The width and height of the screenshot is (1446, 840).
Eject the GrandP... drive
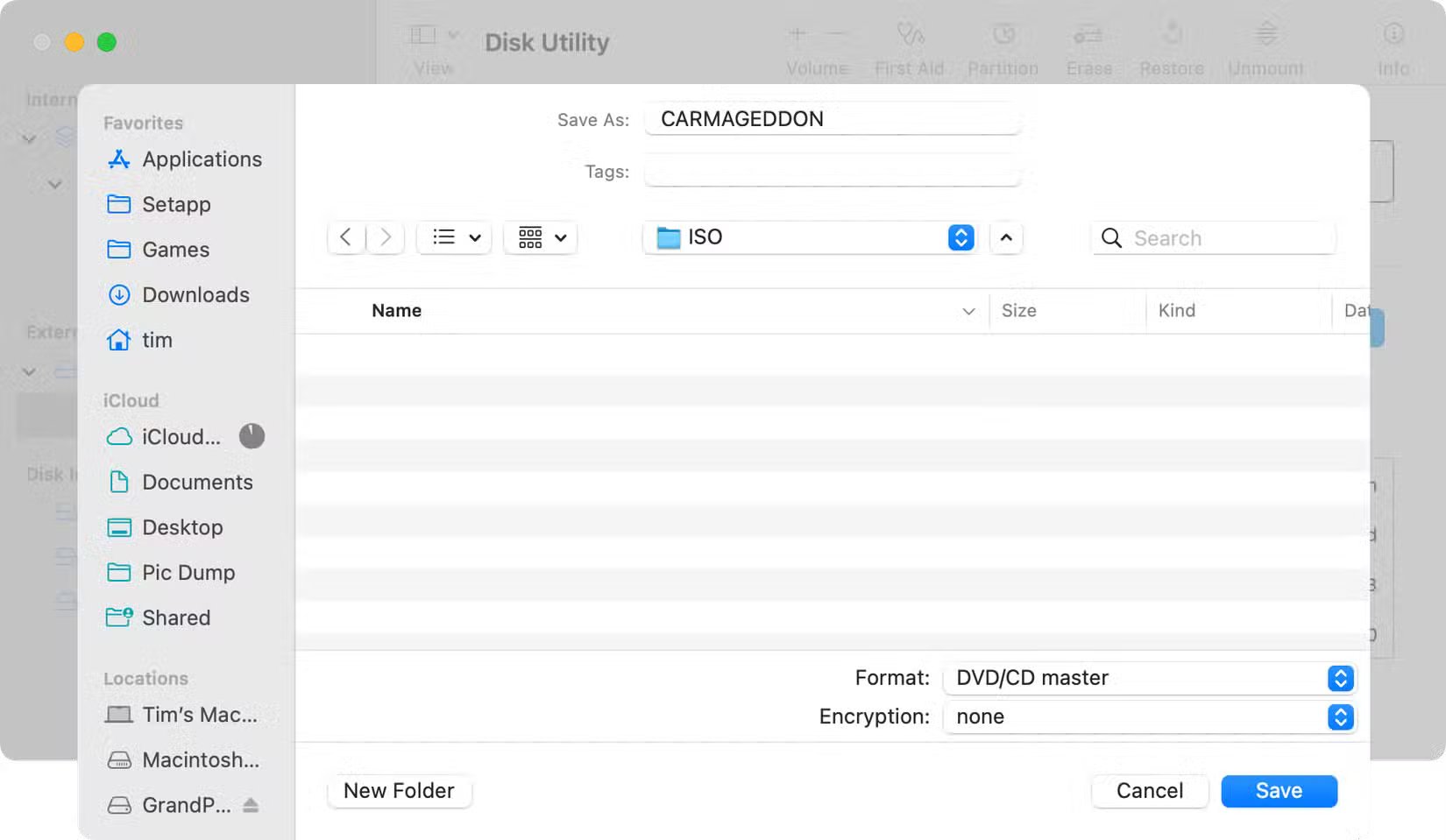tap(251, 805)
